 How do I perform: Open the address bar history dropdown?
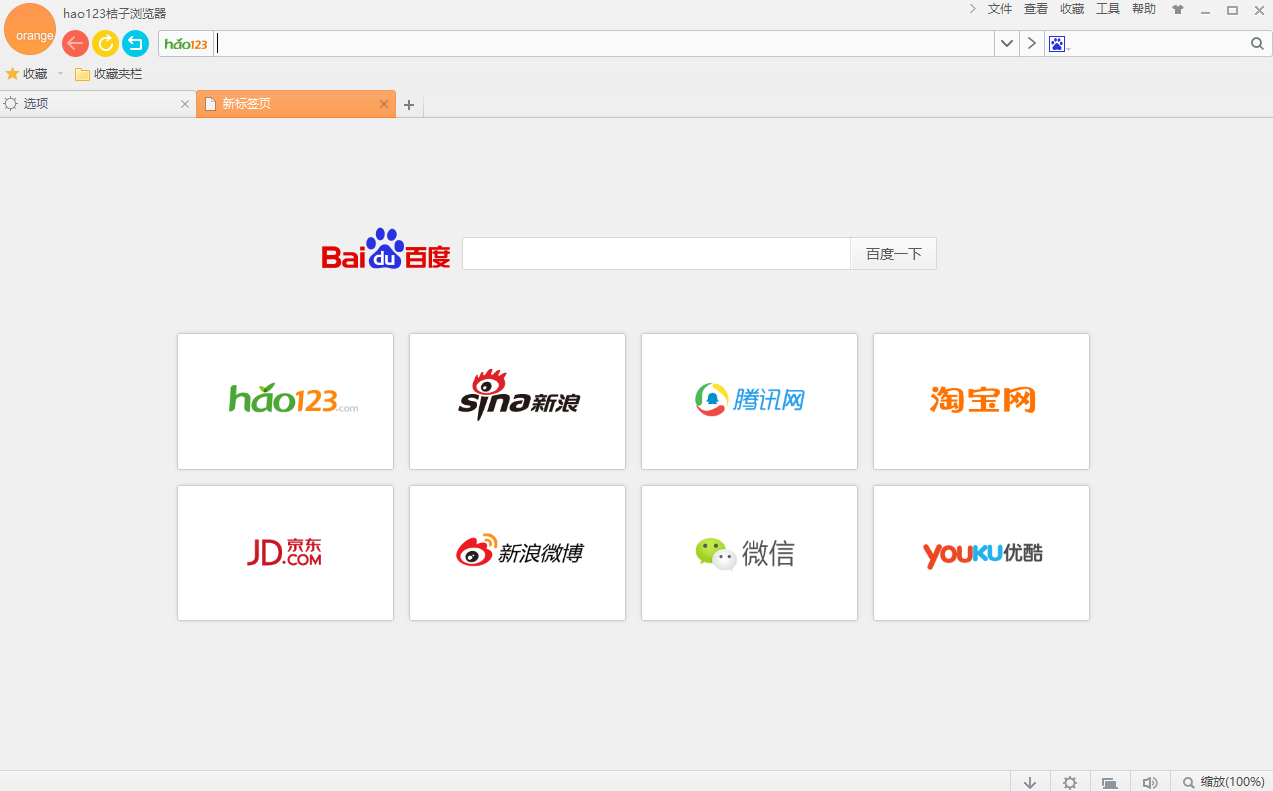(x=1006, y=44)
